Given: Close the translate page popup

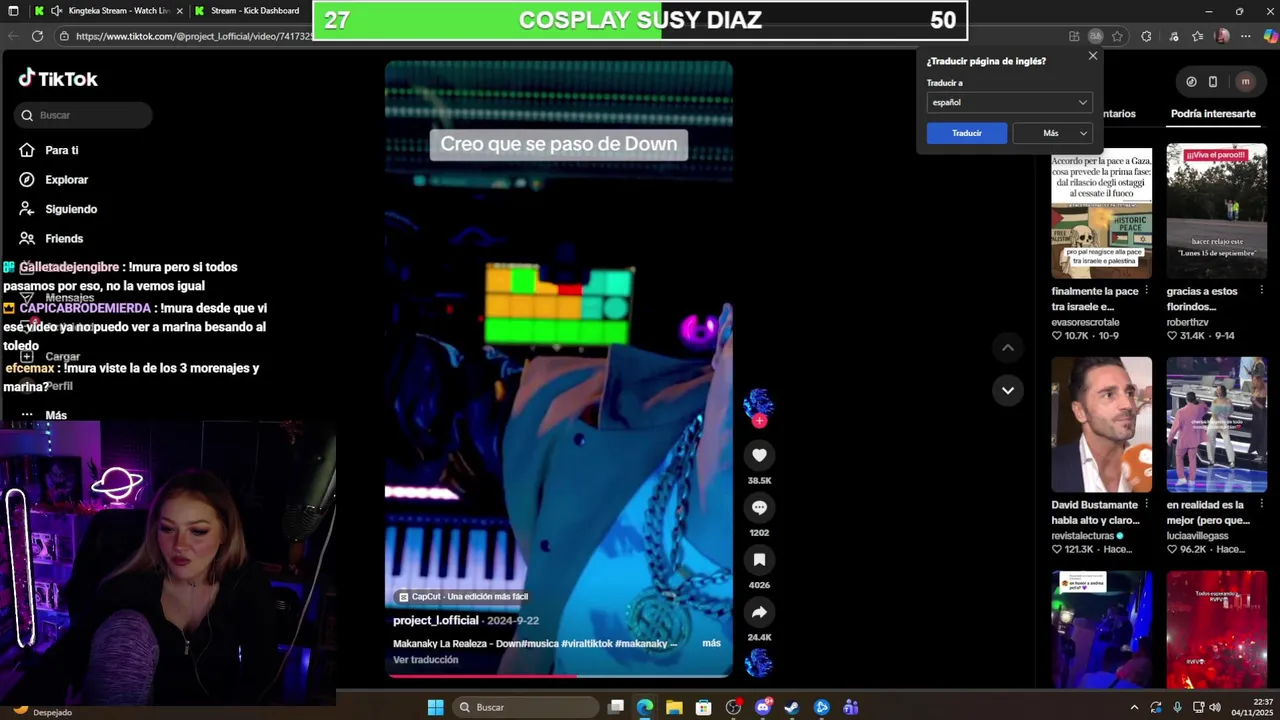Looking at the screenshot, I should coord(1093,56).
